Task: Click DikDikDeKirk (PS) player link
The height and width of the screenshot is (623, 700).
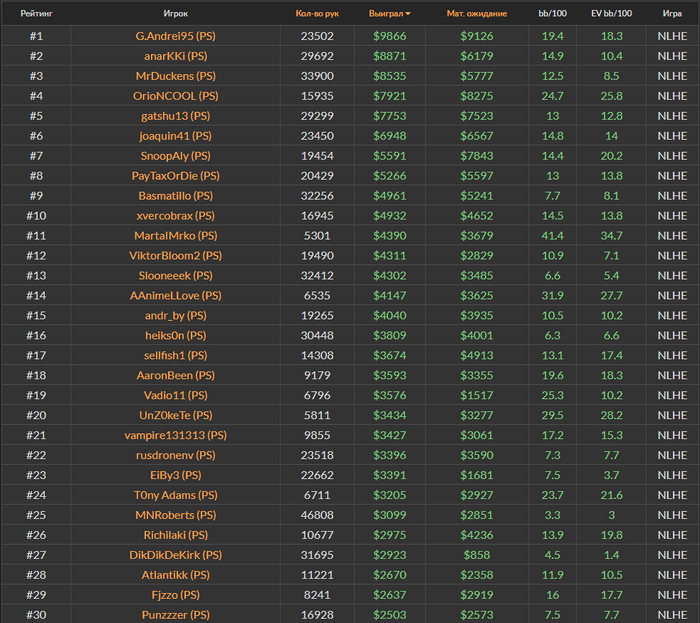Action: point(175,555)
